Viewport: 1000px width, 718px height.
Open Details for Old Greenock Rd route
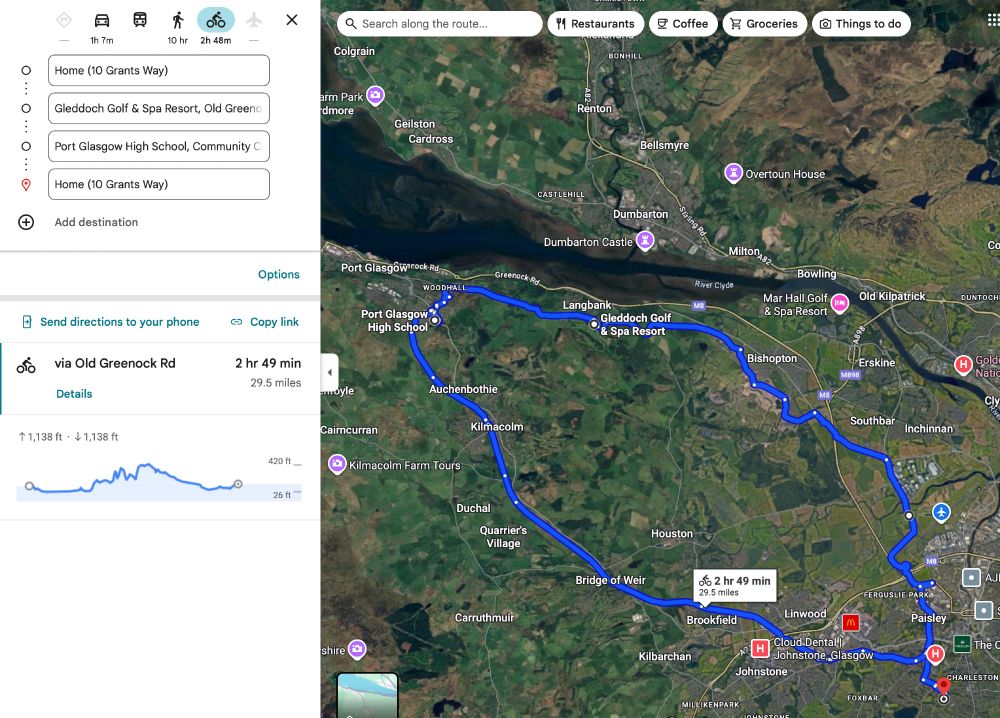click(x=74, y=394)
